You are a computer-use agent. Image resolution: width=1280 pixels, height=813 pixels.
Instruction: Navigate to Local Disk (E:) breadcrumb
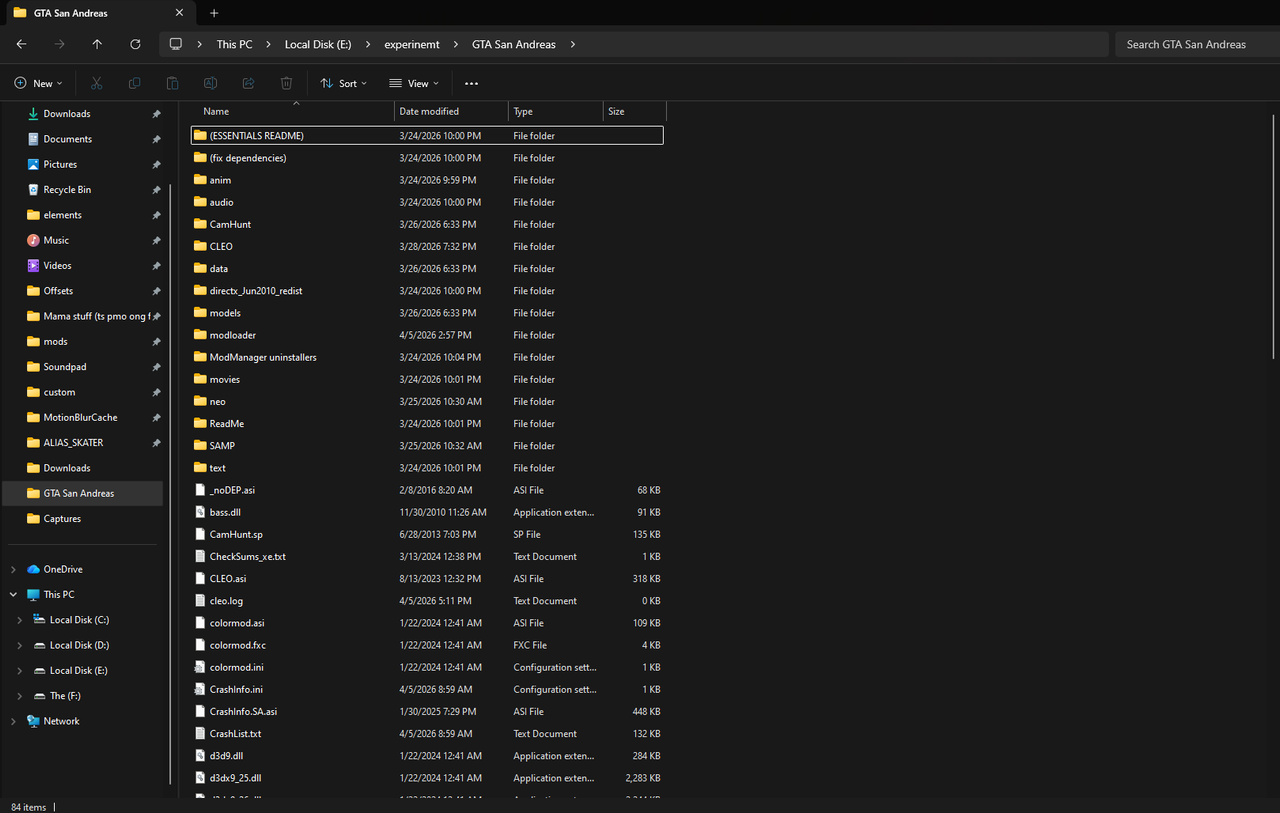tap(317, 44)
